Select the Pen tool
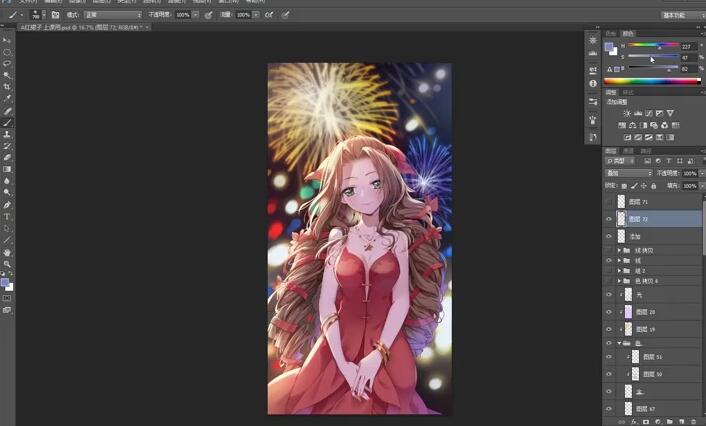Viewport: 706px width, 426px height. pyautogui.click(x=7, y=205)
